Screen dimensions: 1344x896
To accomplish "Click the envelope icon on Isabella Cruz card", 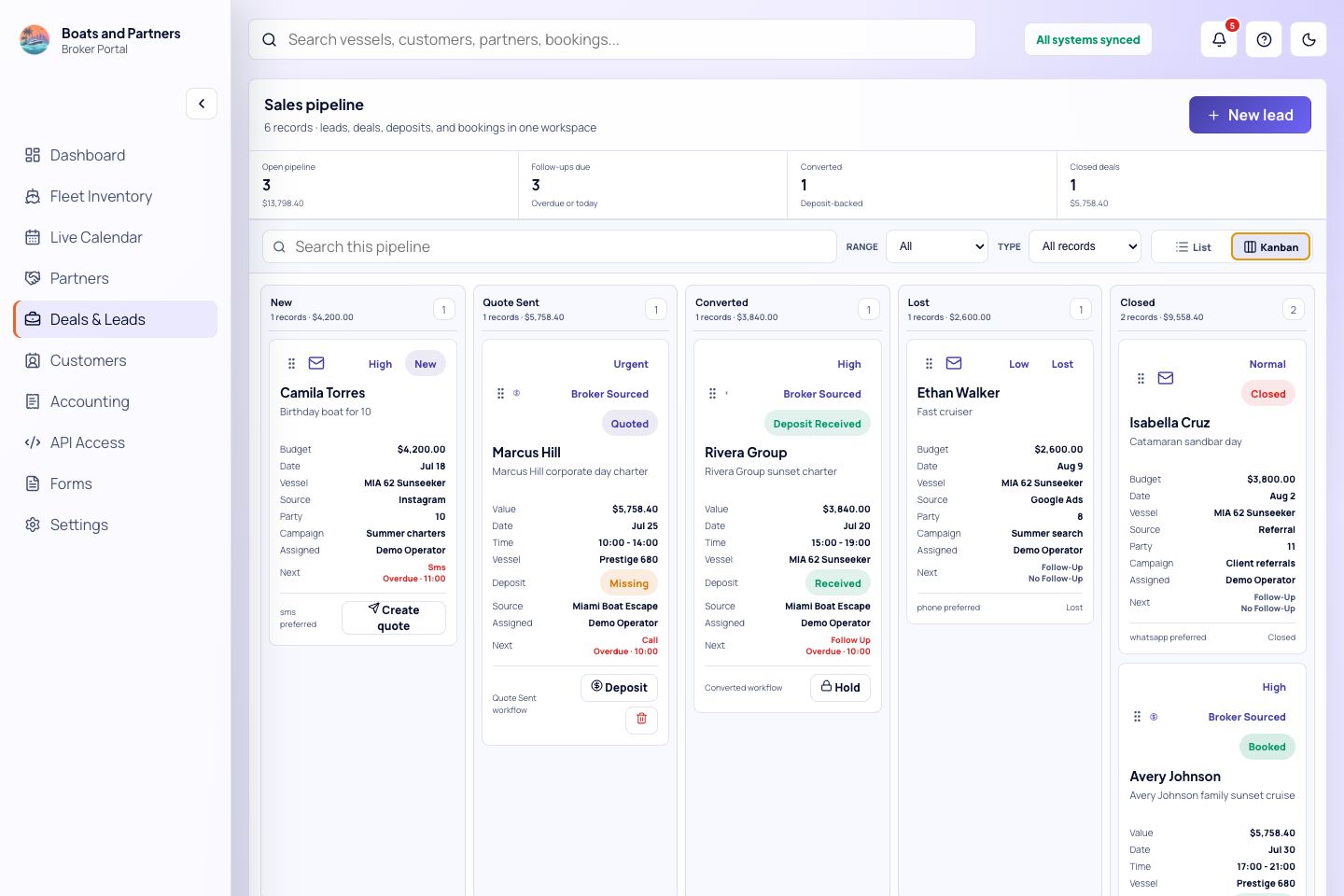I will click(1166, 378).
